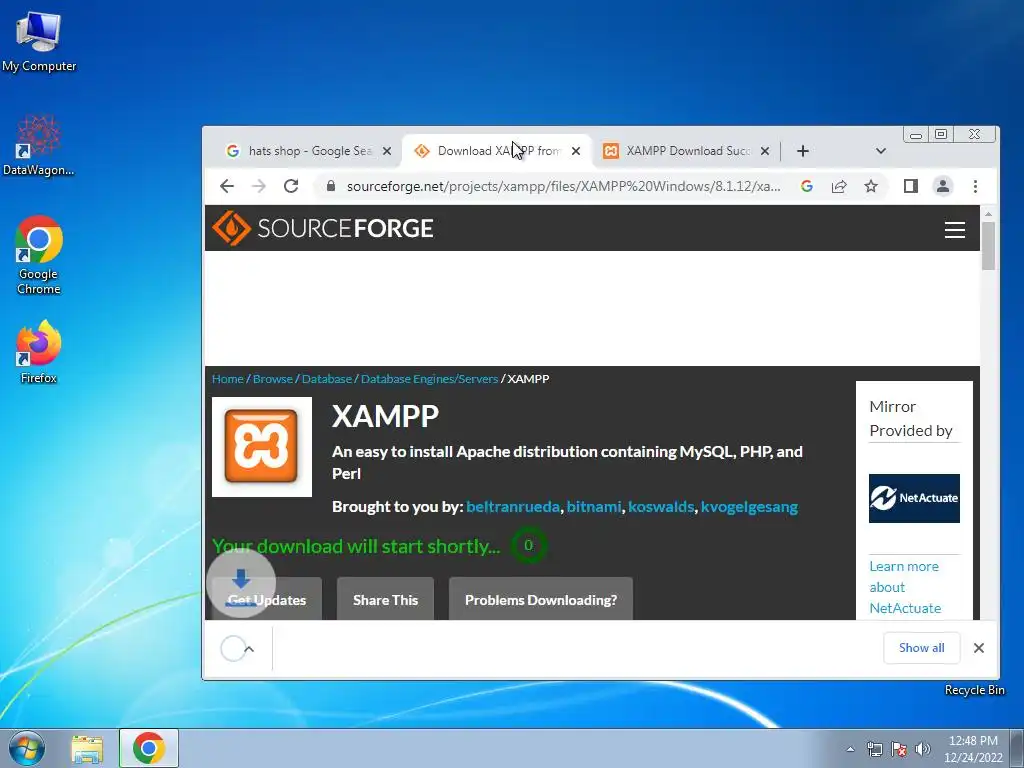Open koswalds author link
Viewport: 1024px width, 768px height.
point(661,507)
